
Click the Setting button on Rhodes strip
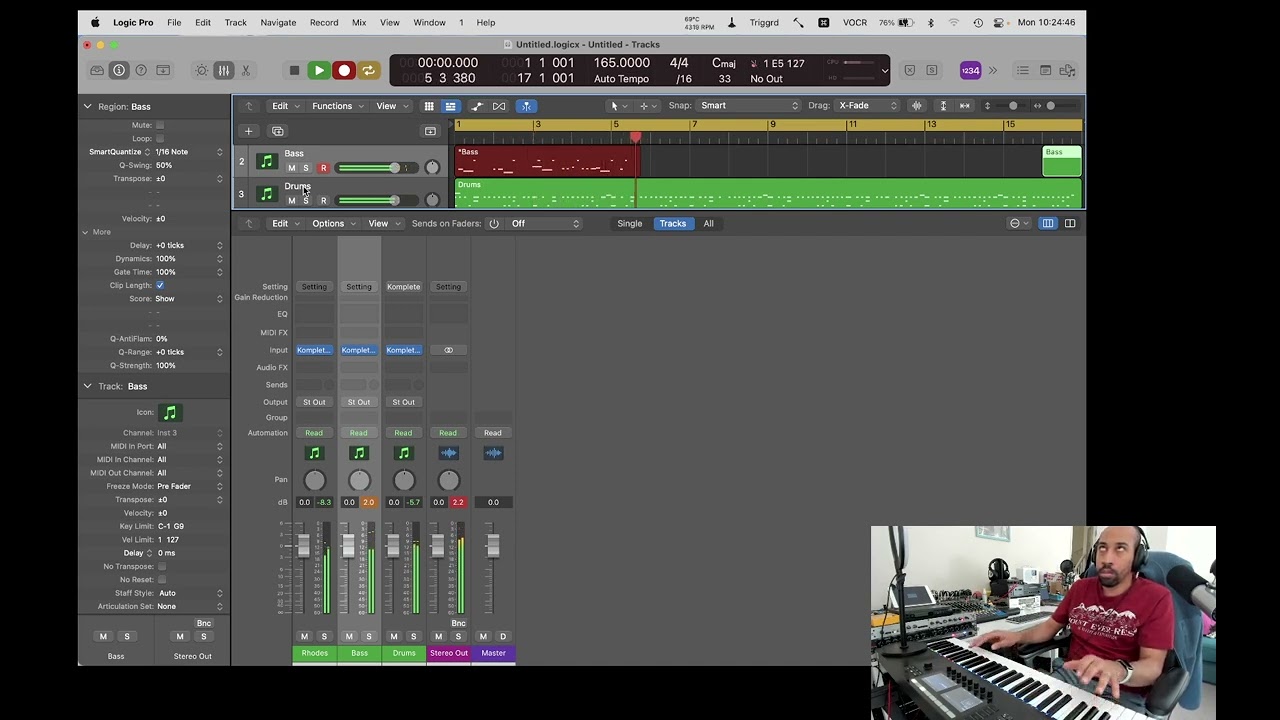[314, 287]
